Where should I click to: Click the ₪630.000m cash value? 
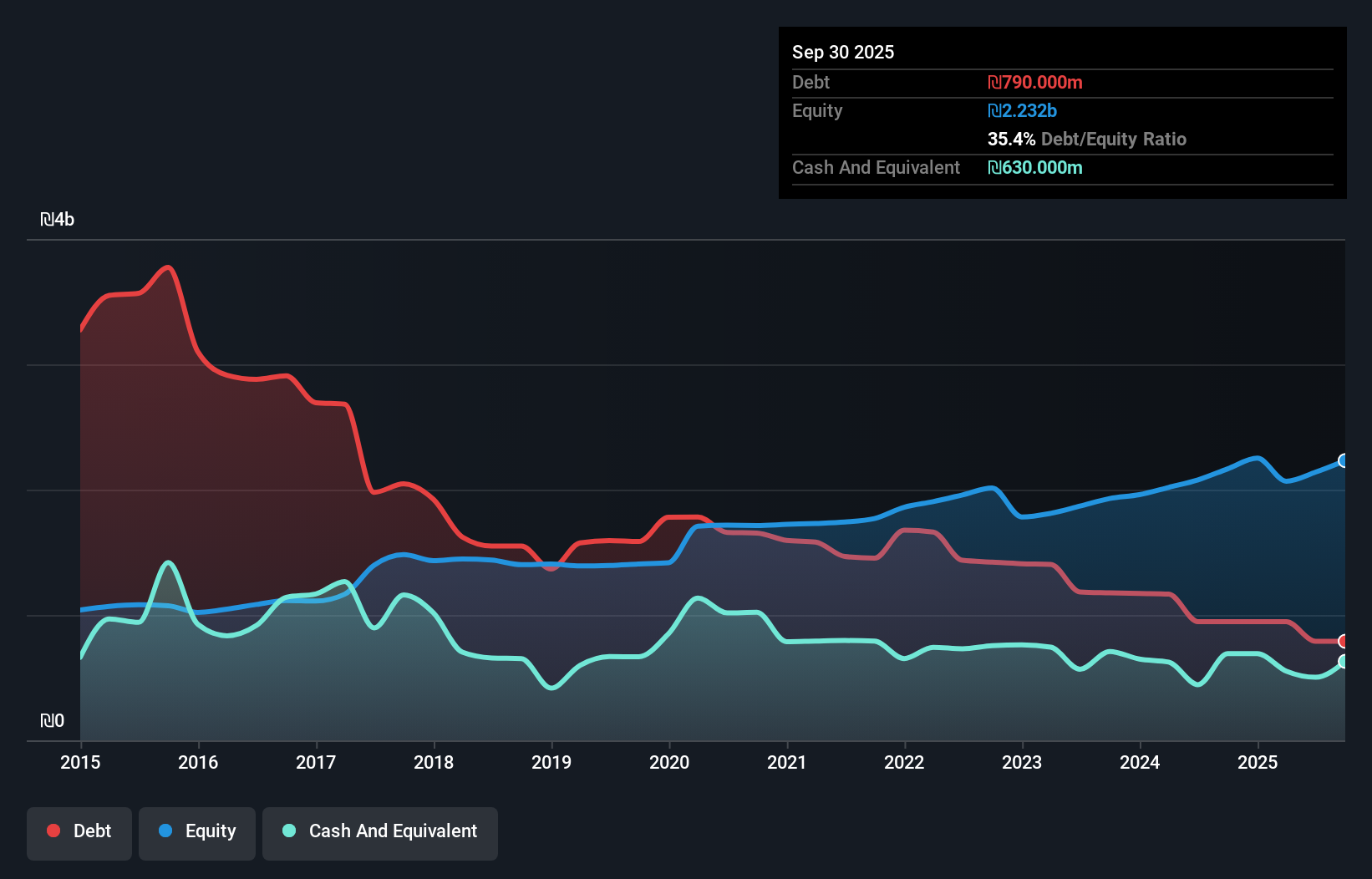[1035, 167]
